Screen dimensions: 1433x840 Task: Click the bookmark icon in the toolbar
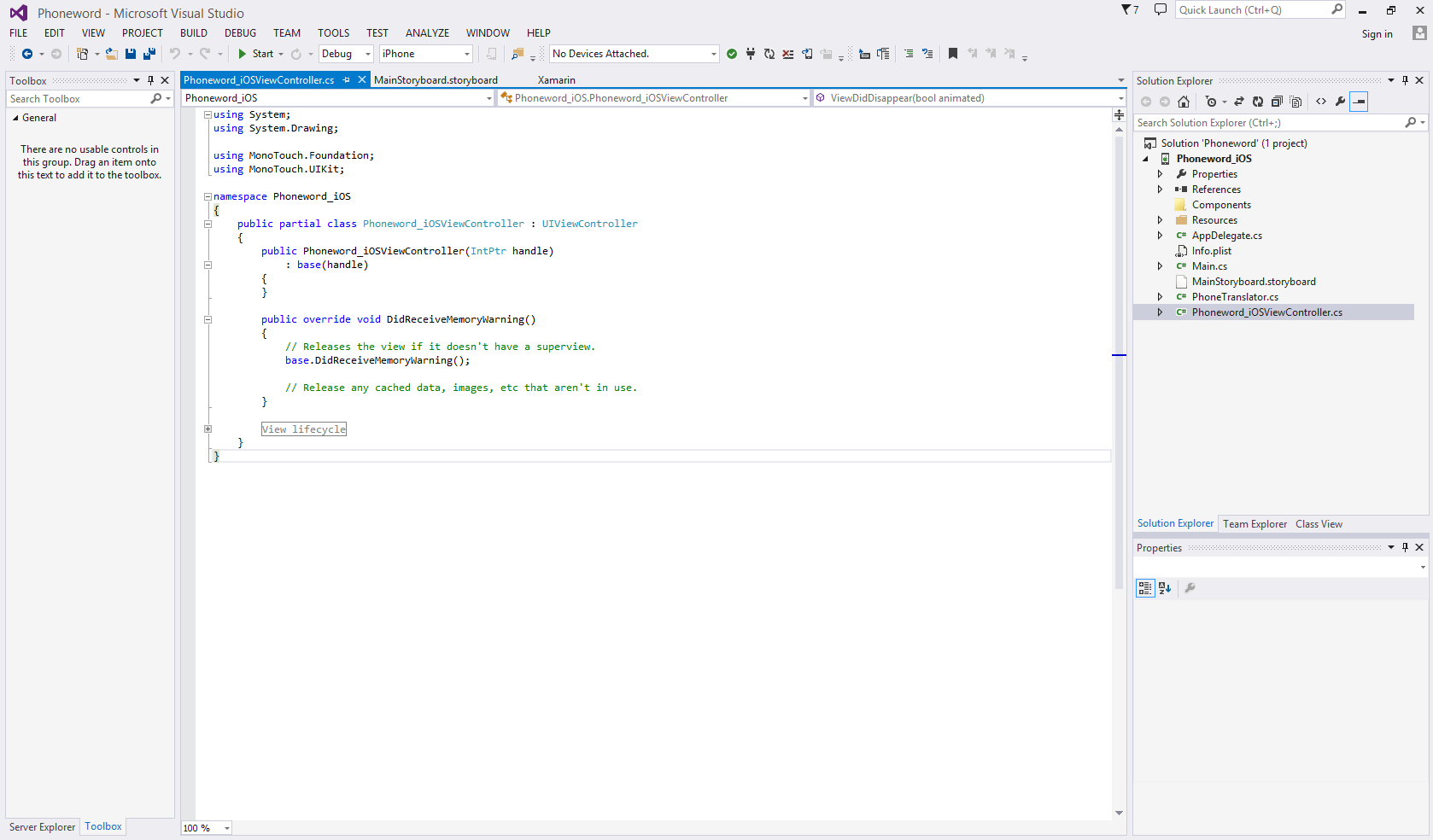[x=953, y=54]
